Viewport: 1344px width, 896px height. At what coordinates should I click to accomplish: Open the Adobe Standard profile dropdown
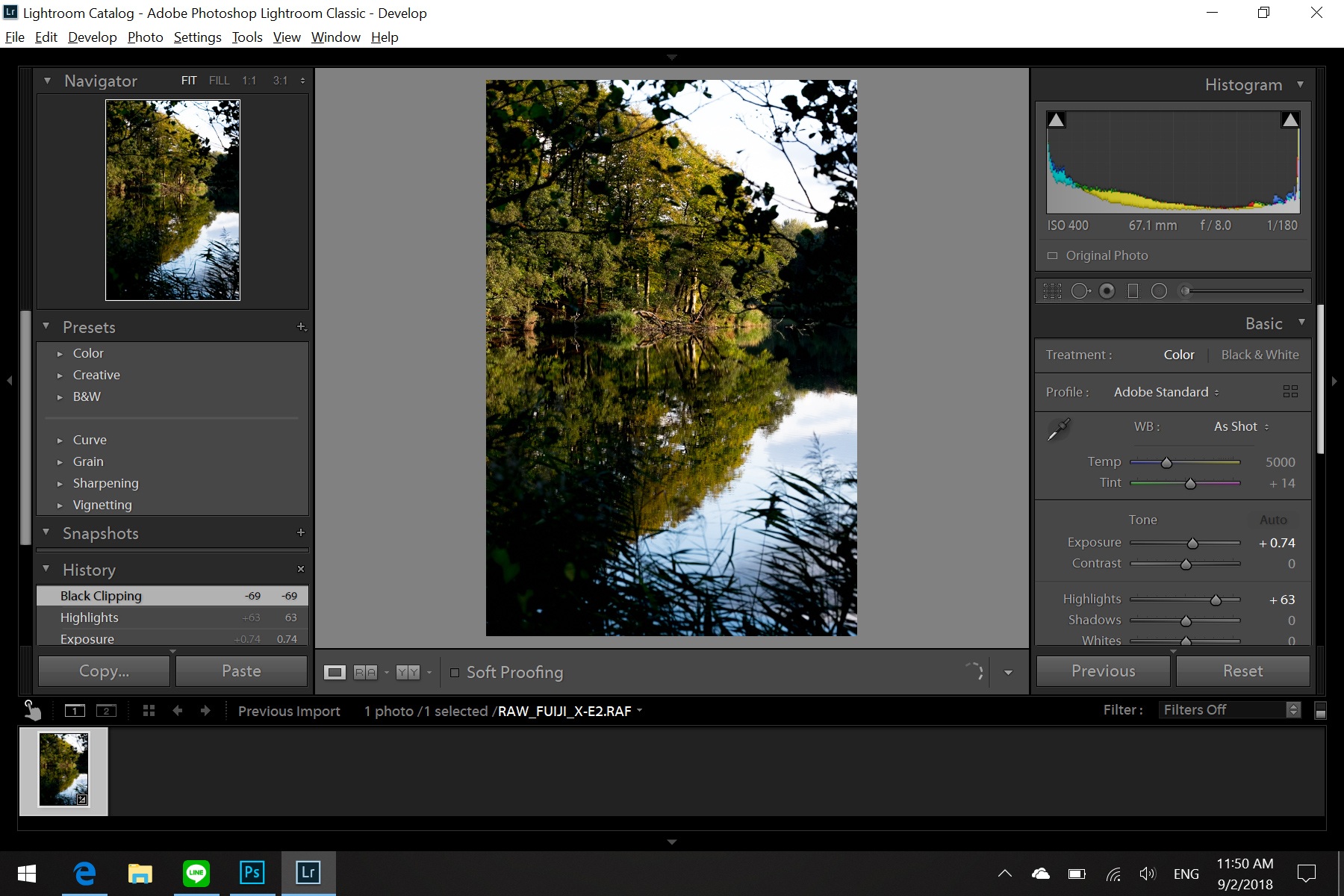(x=1166, y=392)
